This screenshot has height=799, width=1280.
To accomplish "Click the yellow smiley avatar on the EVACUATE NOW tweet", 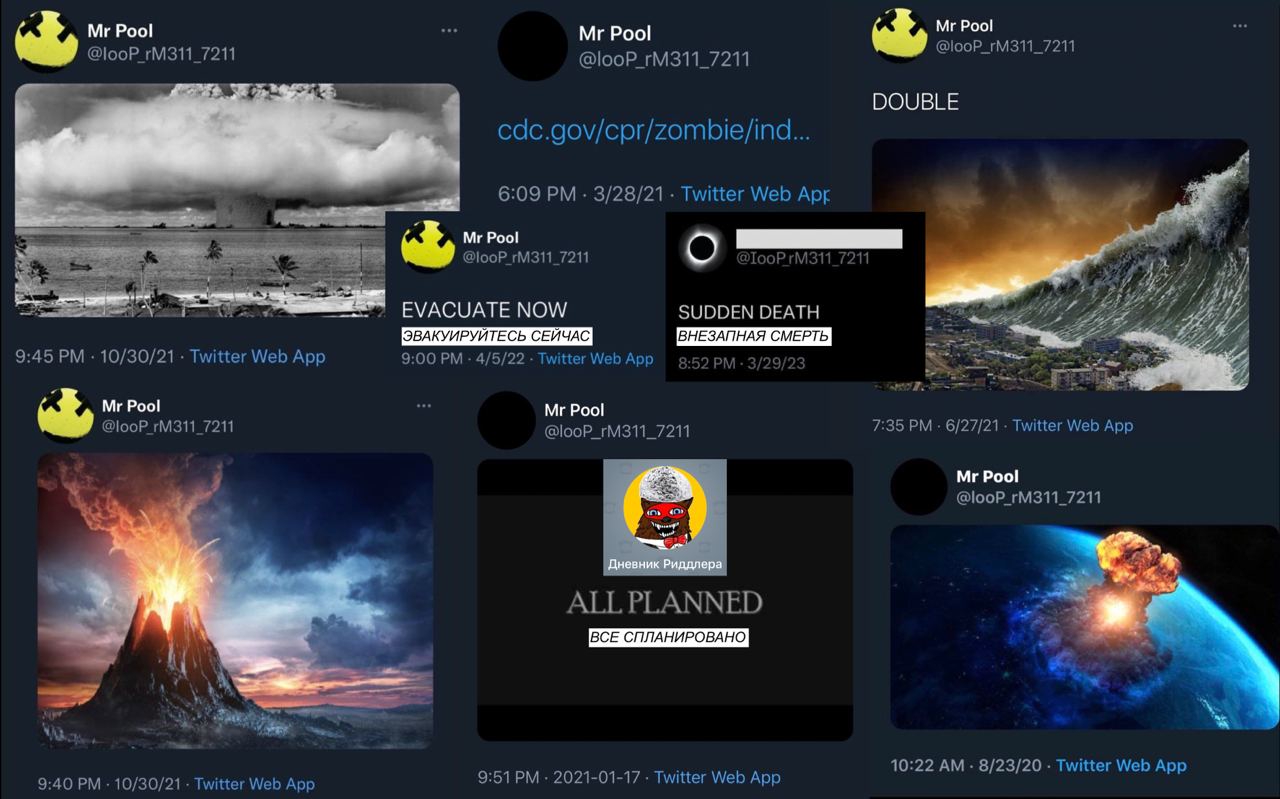I will (x=428, y=246).
